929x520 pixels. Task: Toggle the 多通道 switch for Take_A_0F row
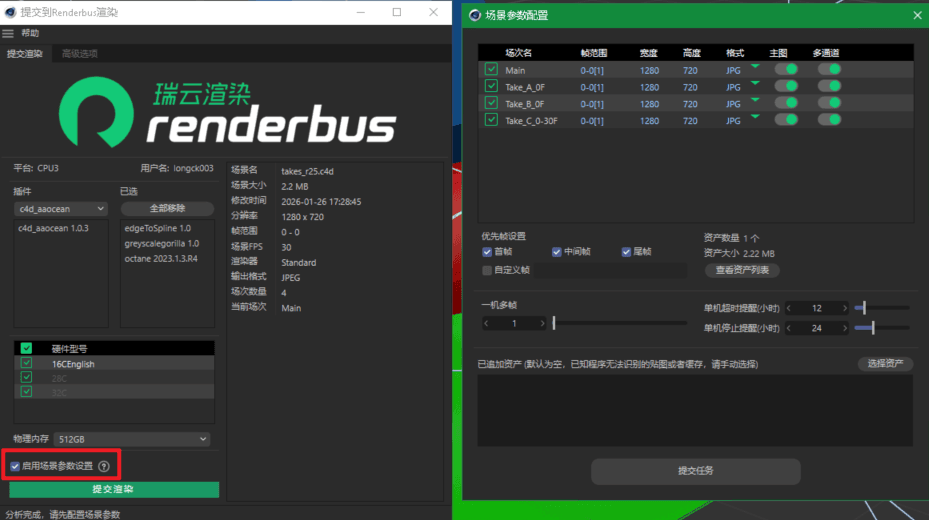click(829, 87)
